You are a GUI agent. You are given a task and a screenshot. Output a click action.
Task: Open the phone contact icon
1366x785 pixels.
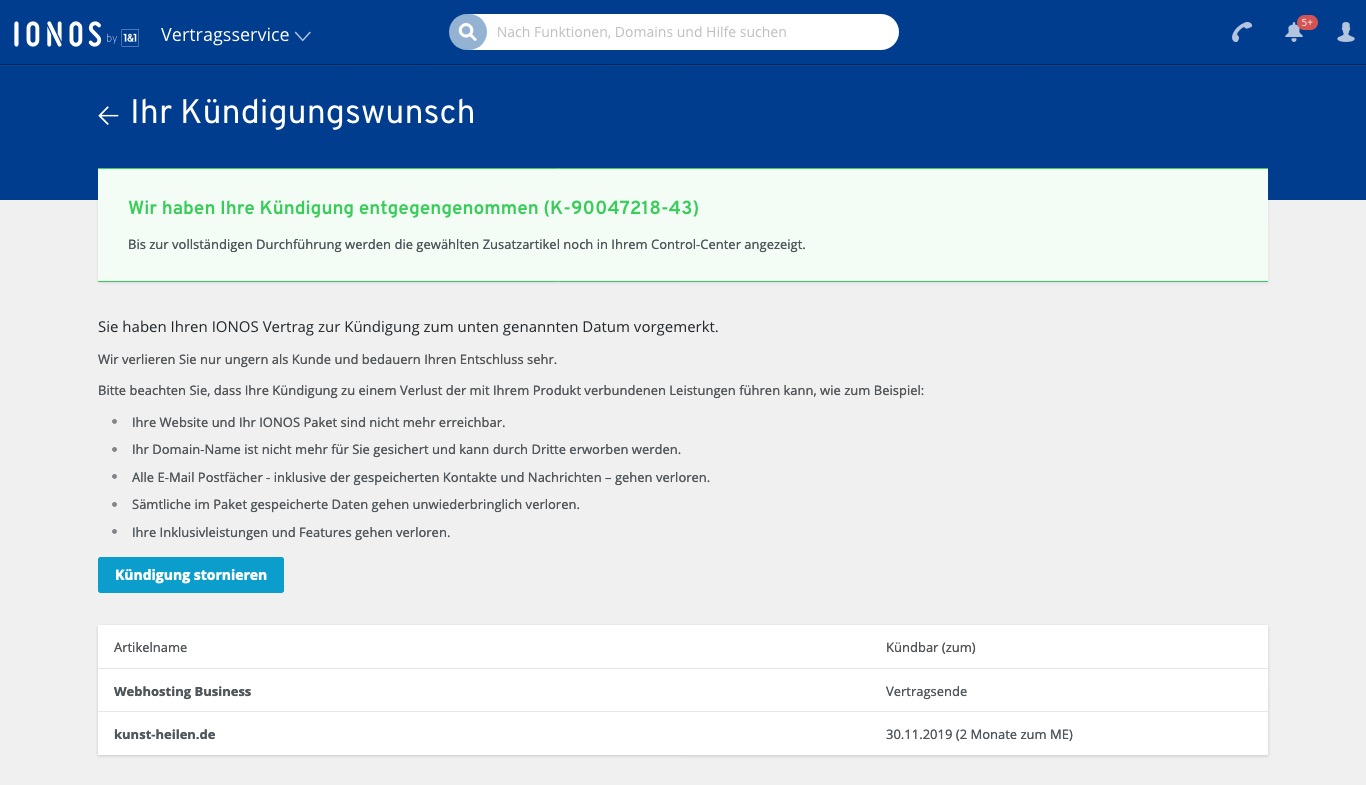[1242, 32]
